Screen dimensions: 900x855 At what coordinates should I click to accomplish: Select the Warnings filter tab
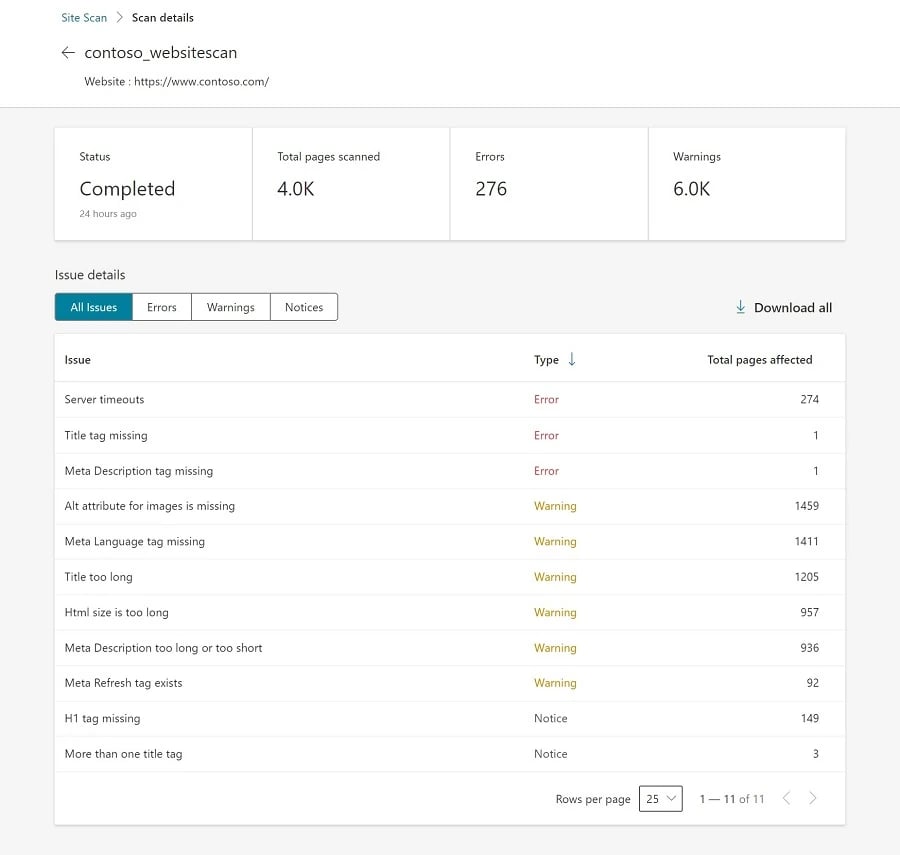point(230,307)
